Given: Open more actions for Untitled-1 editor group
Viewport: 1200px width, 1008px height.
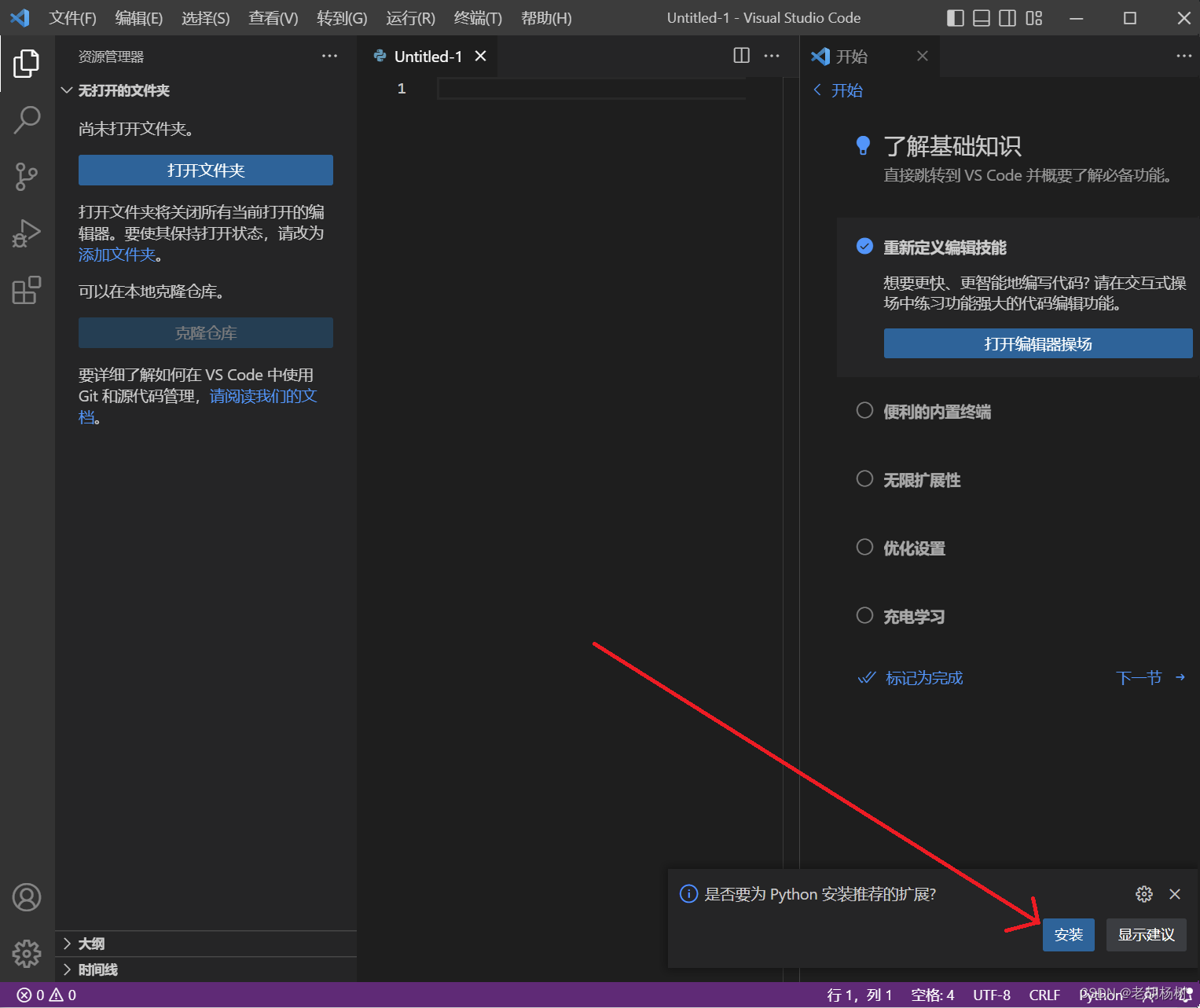Looking at the screenshot, I should [x=772, y=56].
